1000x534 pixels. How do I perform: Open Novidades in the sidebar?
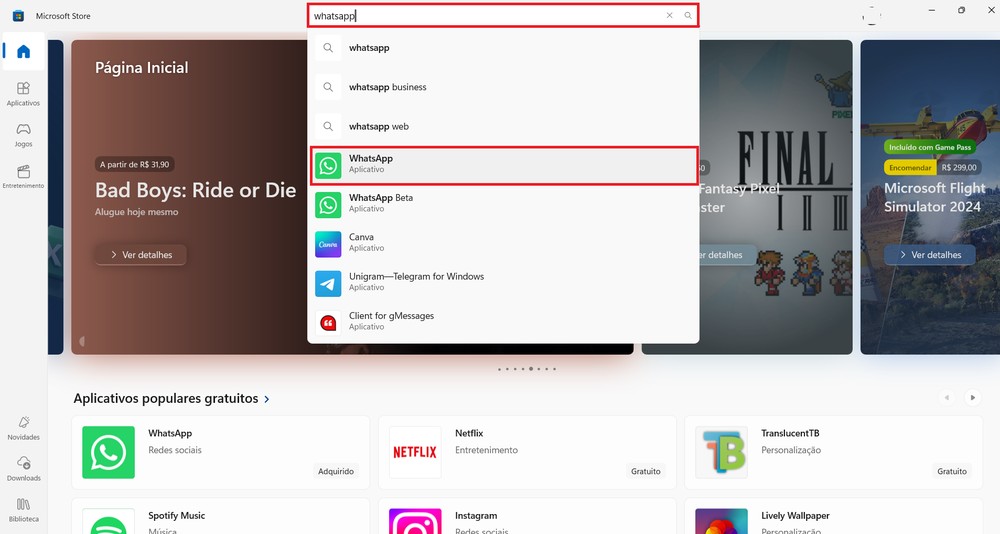[24, 428]
